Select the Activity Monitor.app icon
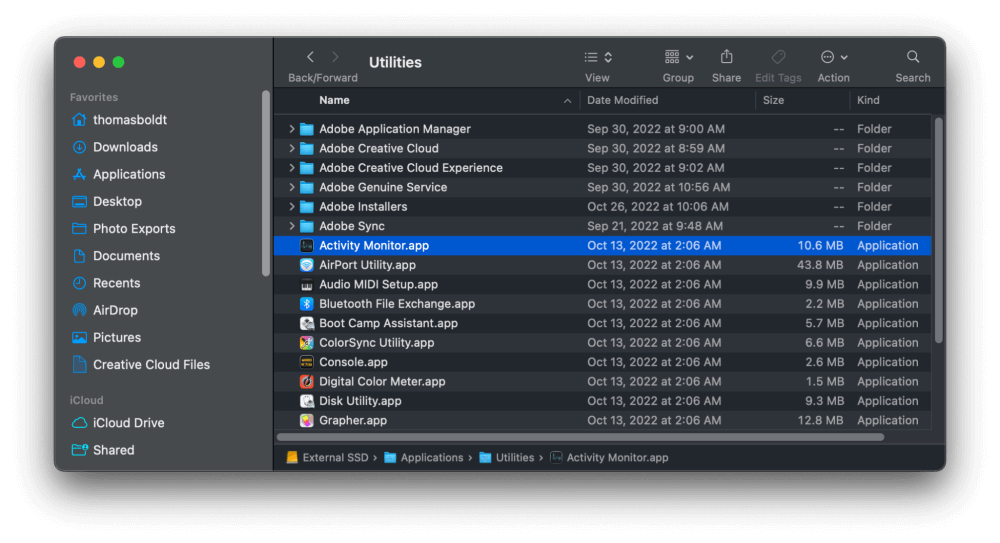 [307, 246]
